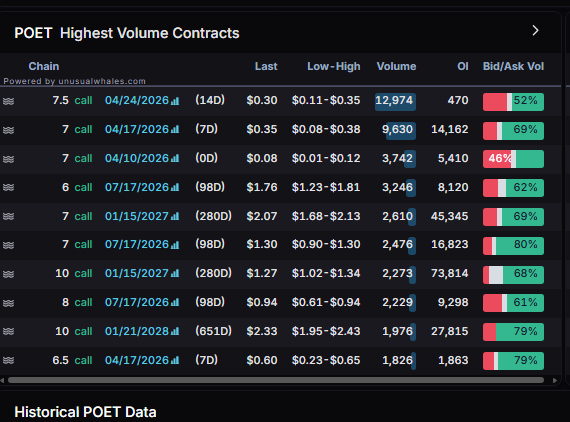This screenshot has width=570, height=422.
Task: Sort by the Bid/Ask Vol column header
Action: point(513,66)
